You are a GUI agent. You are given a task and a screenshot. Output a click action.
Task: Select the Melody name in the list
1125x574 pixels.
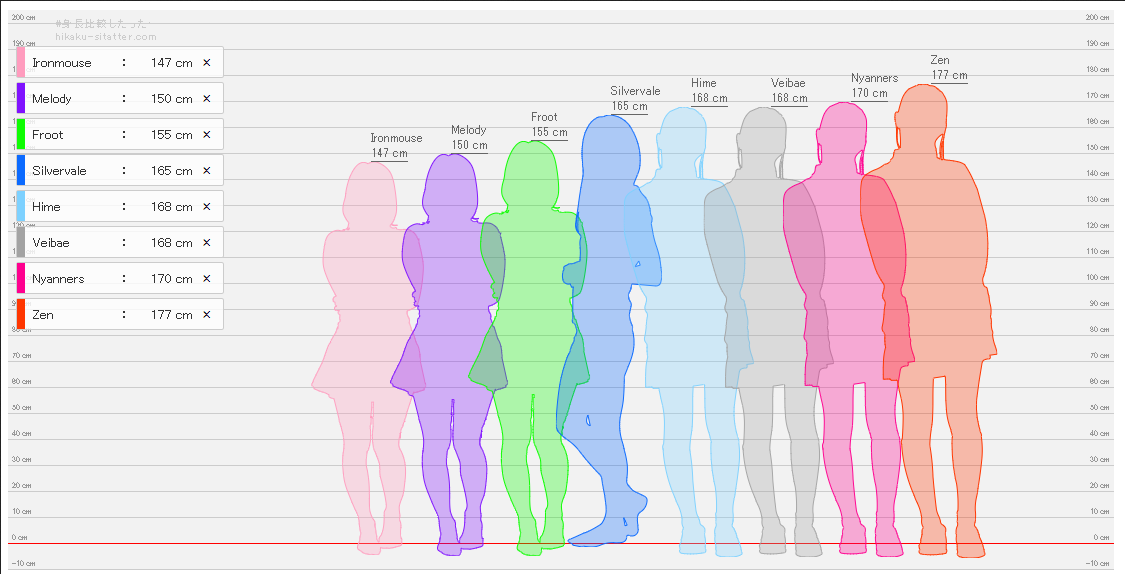[52, 99]
